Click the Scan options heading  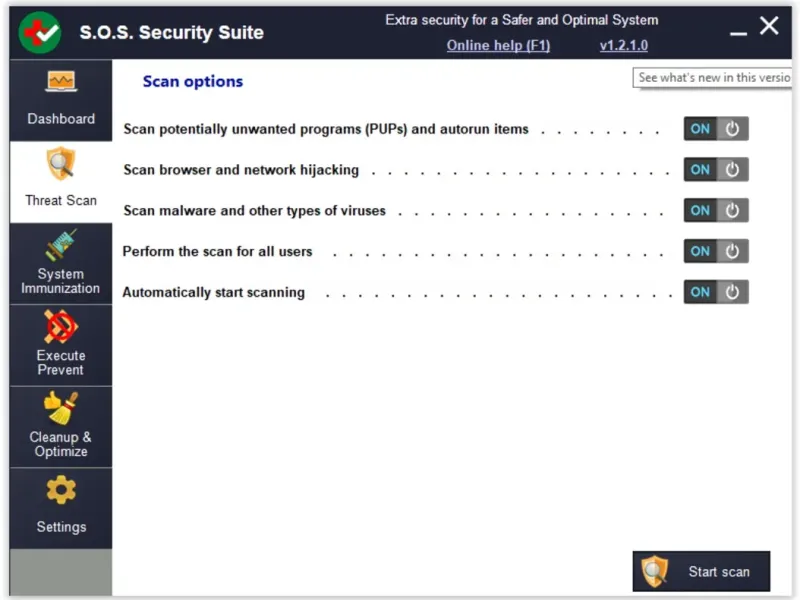tap(193, 82)
